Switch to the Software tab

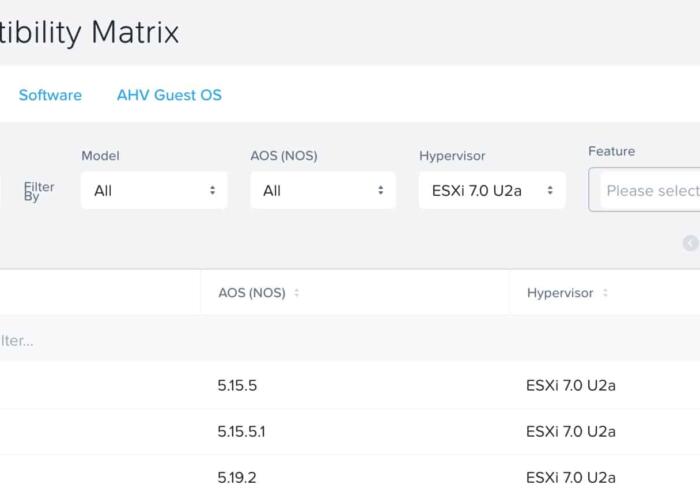(50, 95)
